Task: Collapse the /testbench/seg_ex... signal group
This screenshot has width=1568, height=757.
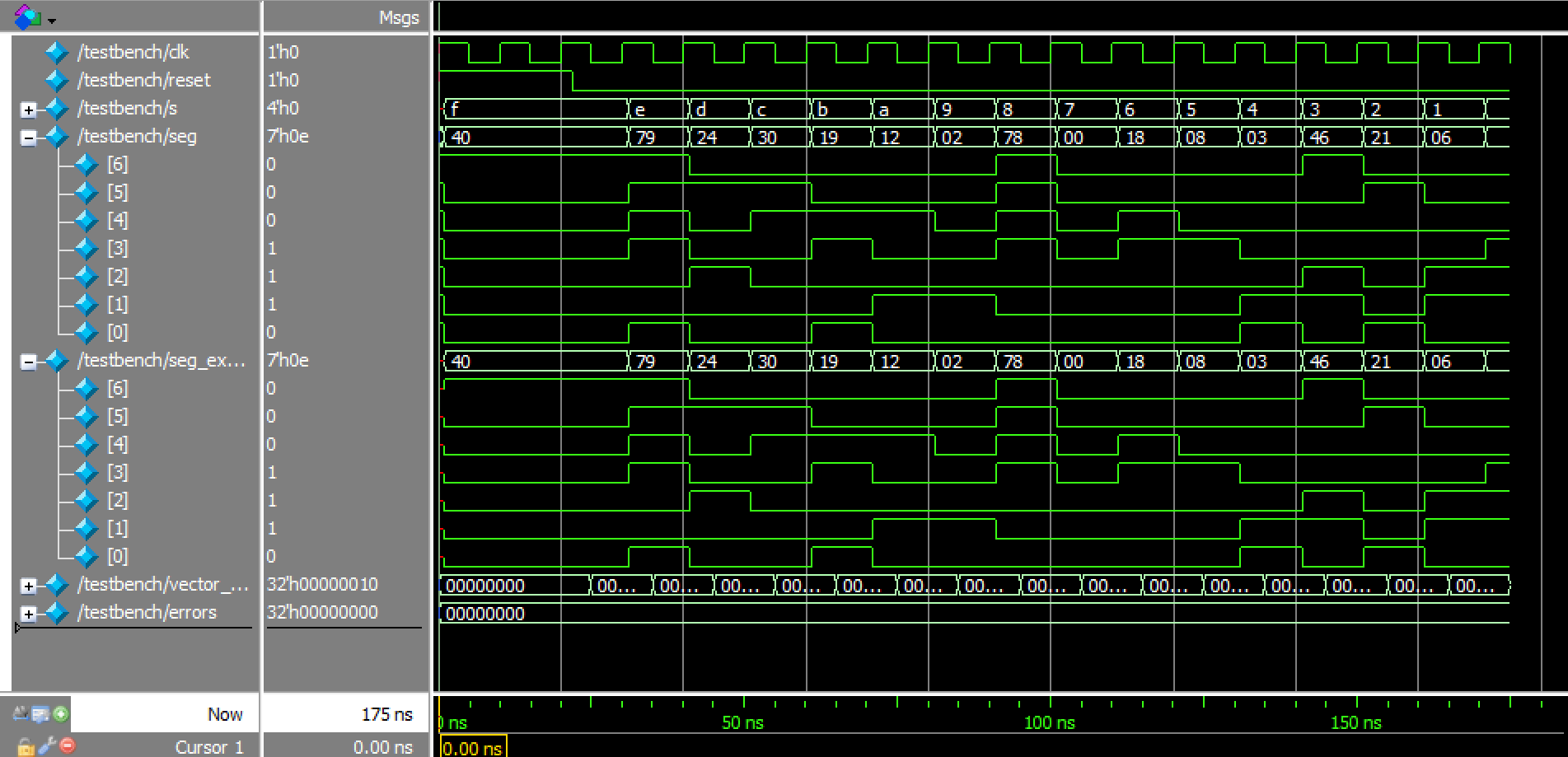Action: (x=29, y=362)
